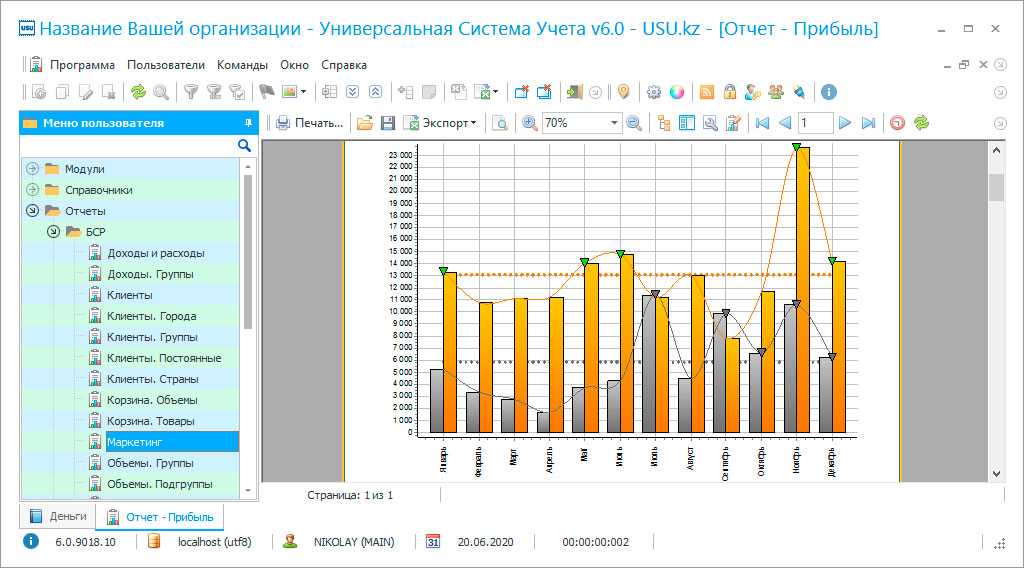Screen dimensions: 1024x568
Task: Switch to the Деньги tab
Action: [58, 516]
